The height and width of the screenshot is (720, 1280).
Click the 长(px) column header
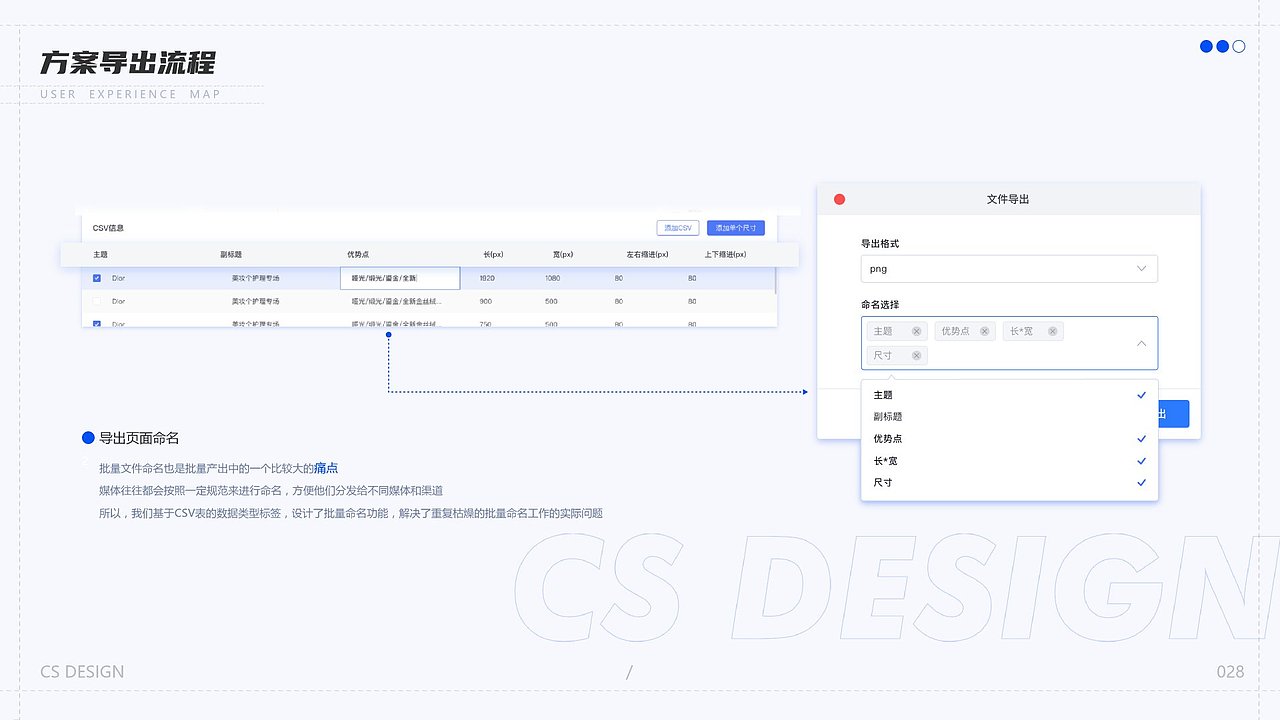(492, 255)
